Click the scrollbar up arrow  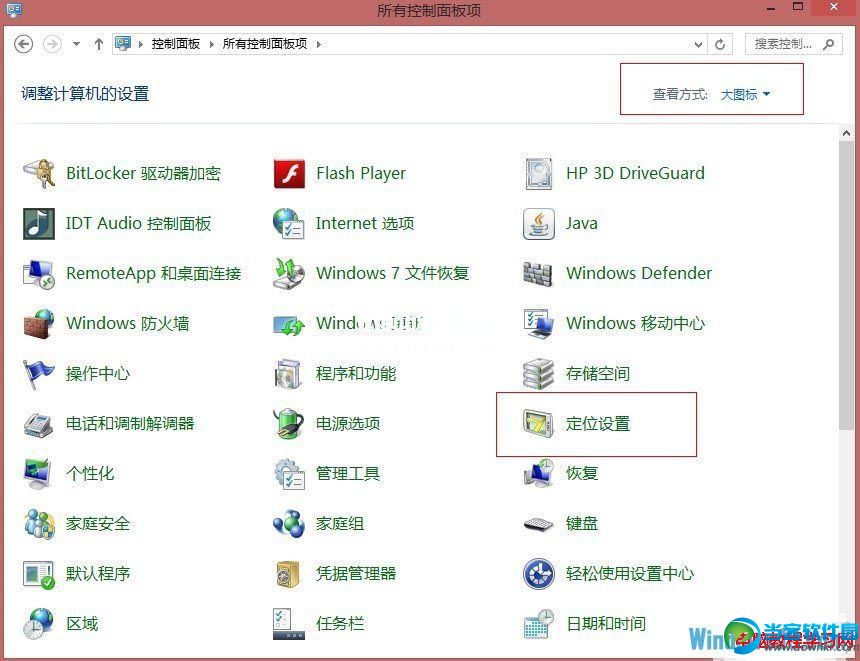point(846,133)
